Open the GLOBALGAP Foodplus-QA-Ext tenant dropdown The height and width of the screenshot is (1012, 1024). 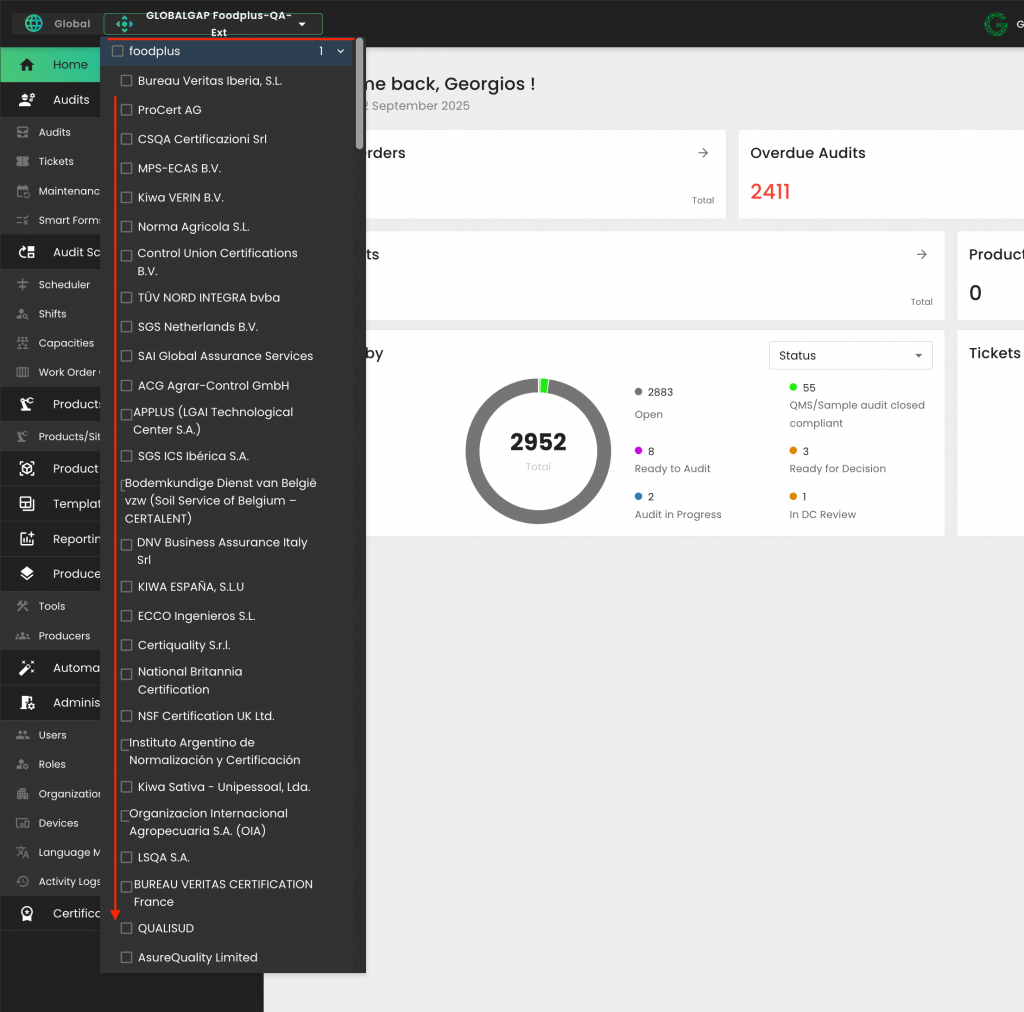click(213, 24)
